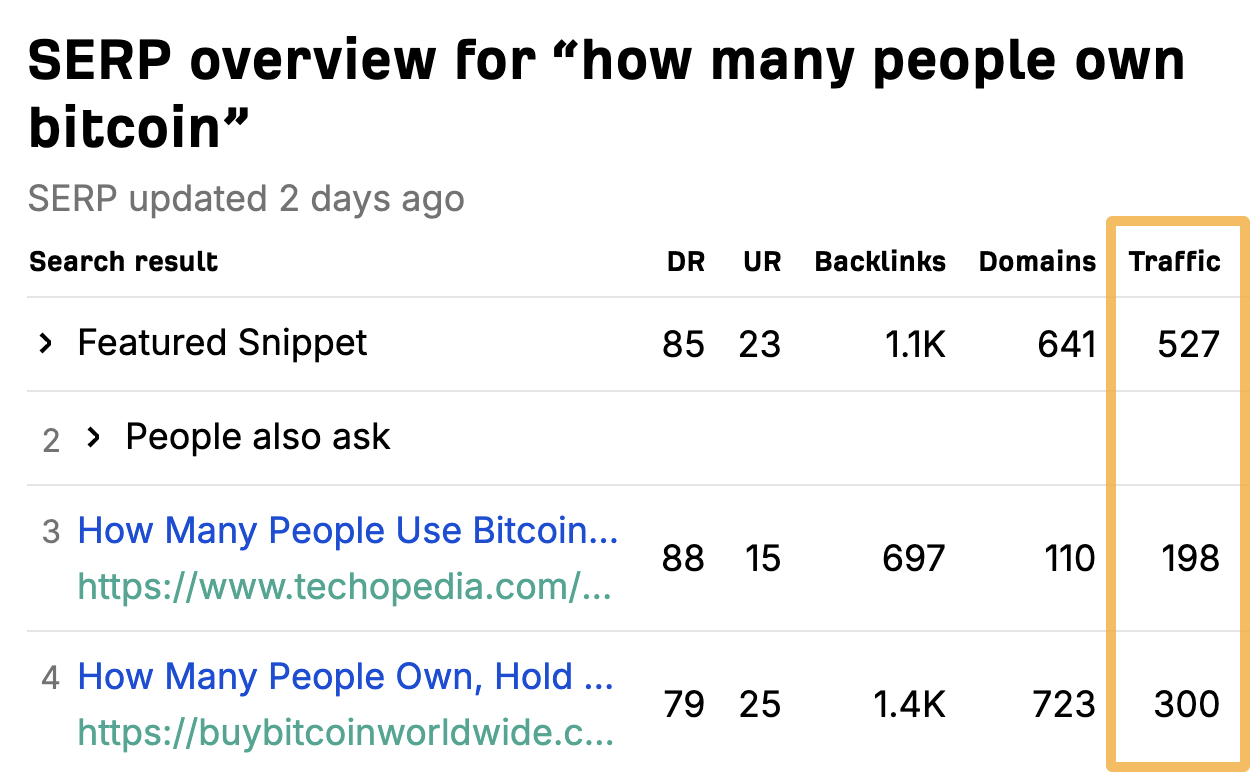Select the People also ask label
1250x774 pixels.
(257, 437)
